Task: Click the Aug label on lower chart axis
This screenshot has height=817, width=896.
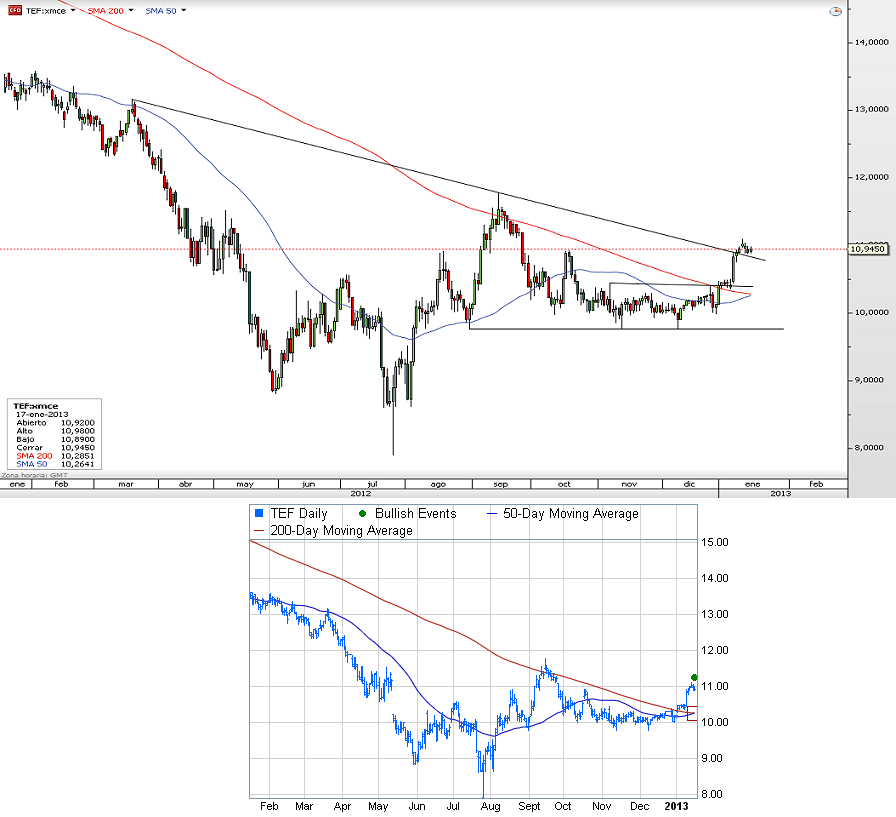Action: click(x=490, y=806)
